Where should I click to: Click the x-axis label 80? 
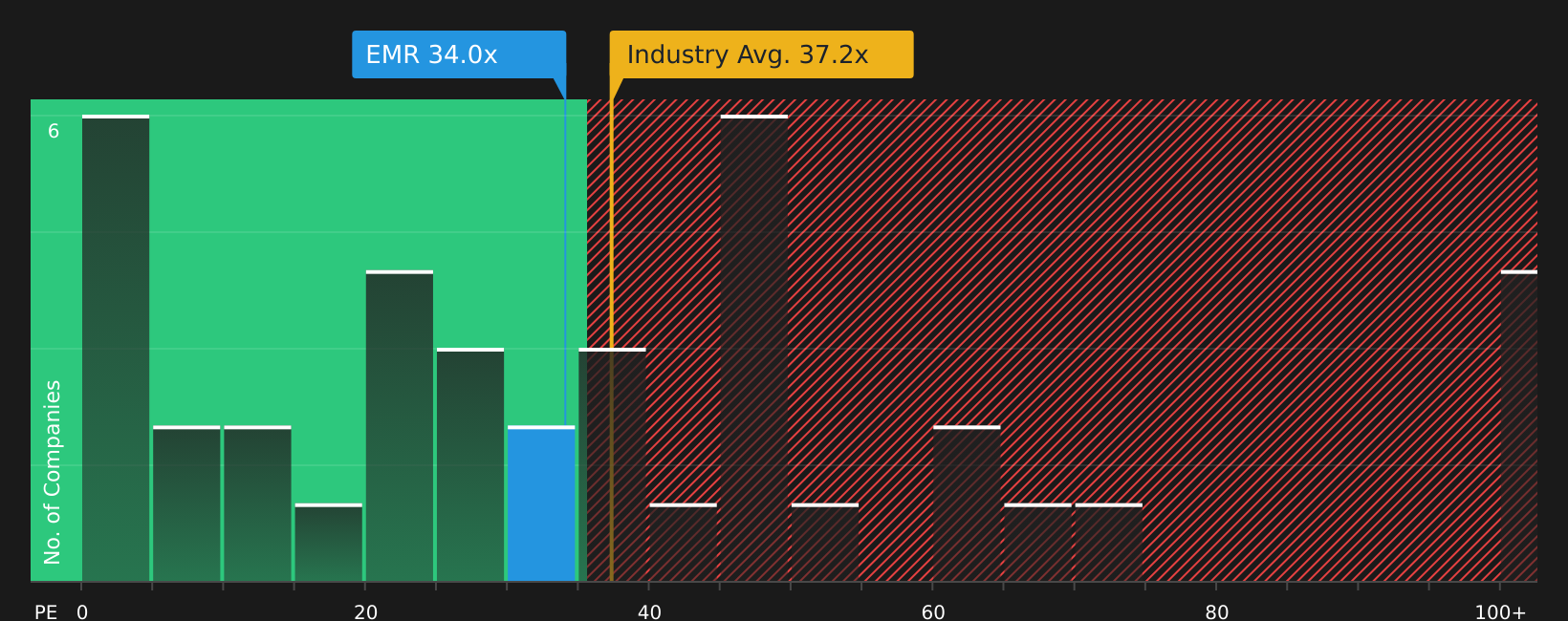[x=1217, y=612]
